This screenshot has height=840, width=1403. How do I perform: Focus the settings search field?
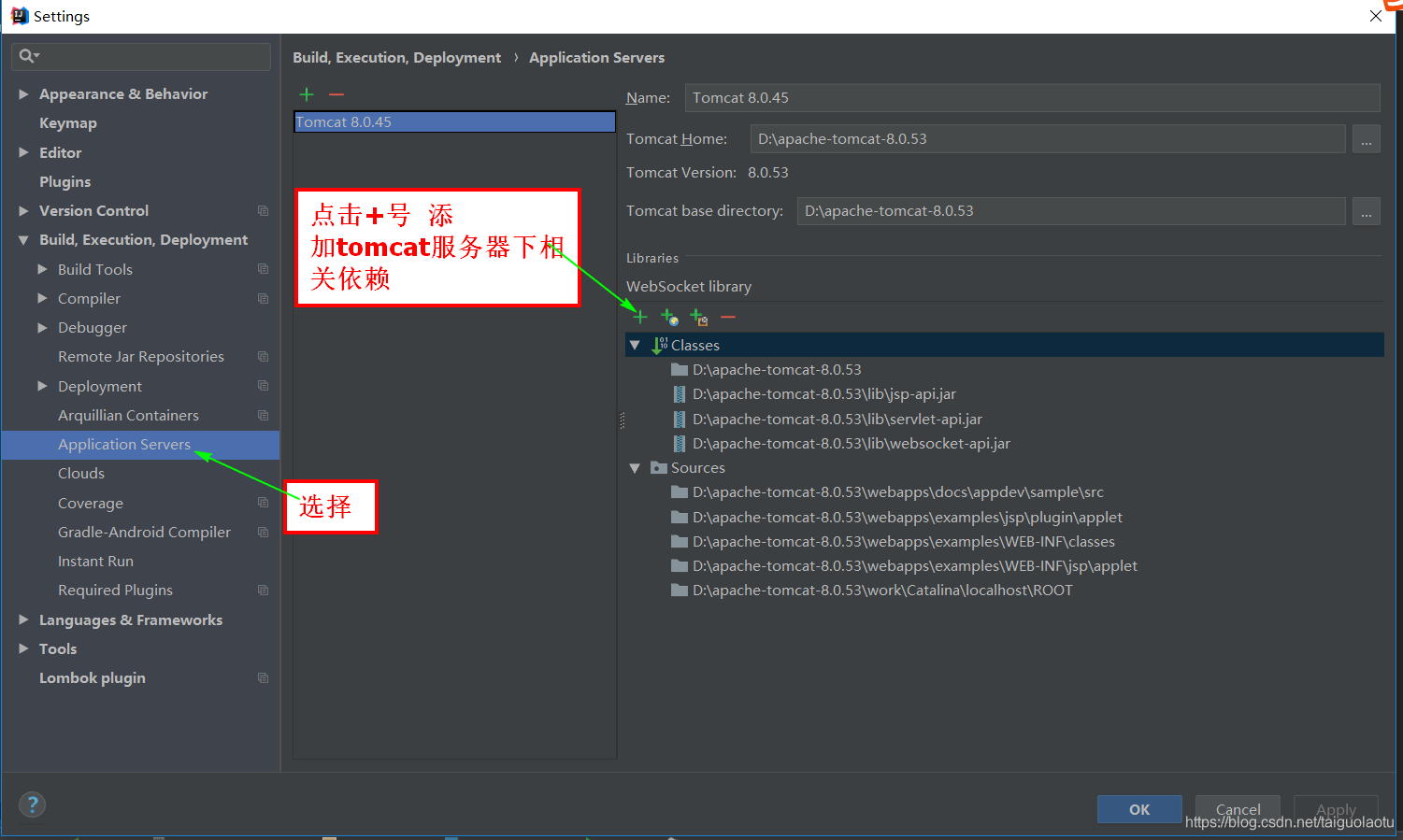[141, 56]
